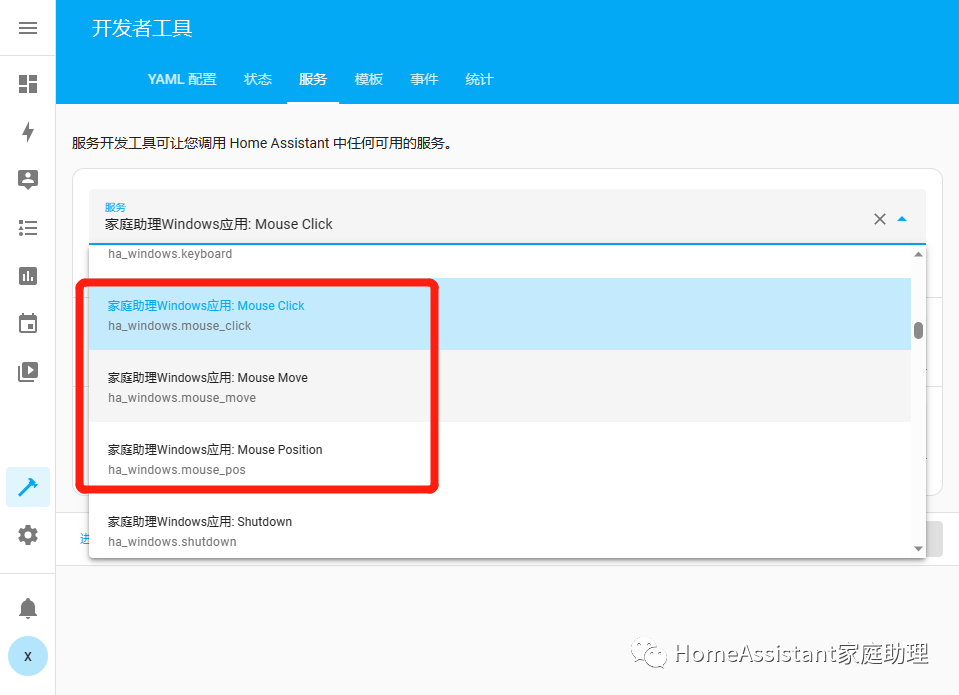This screenshot has height=695, width=959.
Task: Switch to the 统计 tab
Action: click(479, 80)
